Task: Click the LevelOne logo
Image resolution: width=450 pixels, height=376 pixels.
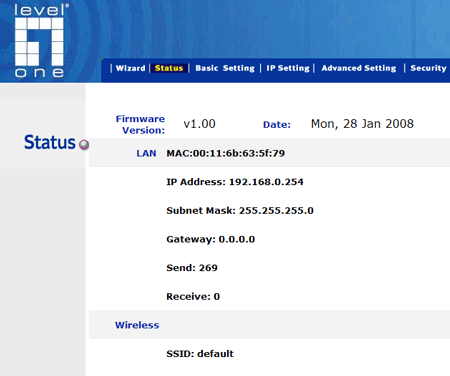Action: [x=39, y=41]
